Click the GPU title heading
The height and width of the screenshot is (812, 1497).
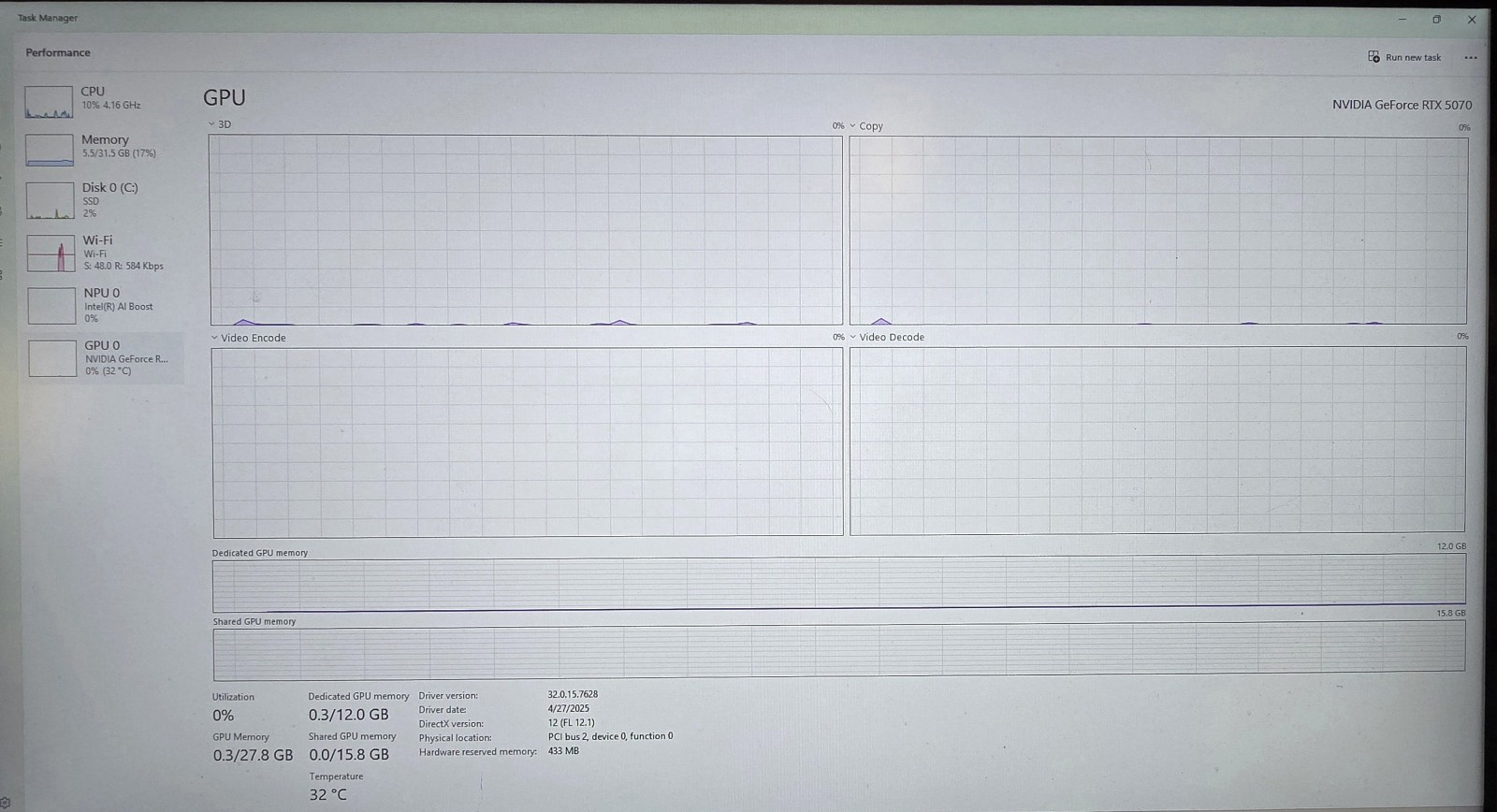[x=225, y=97]
